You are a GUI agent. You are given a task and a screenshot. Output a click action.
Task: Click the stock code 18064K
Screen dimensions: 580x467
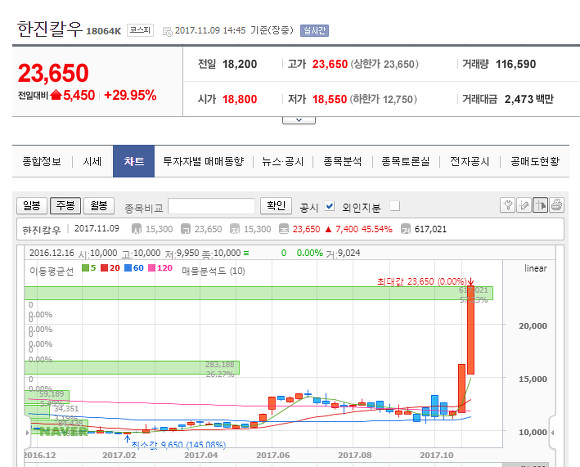[104, 31]
